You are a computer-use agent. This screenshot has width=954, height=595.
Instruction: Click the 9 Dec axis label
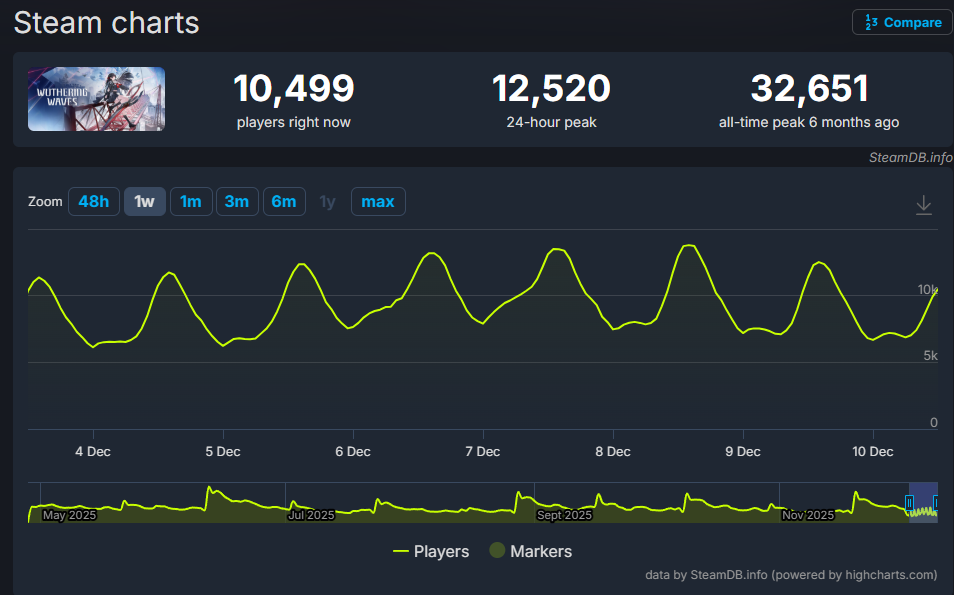click(743, 451)
